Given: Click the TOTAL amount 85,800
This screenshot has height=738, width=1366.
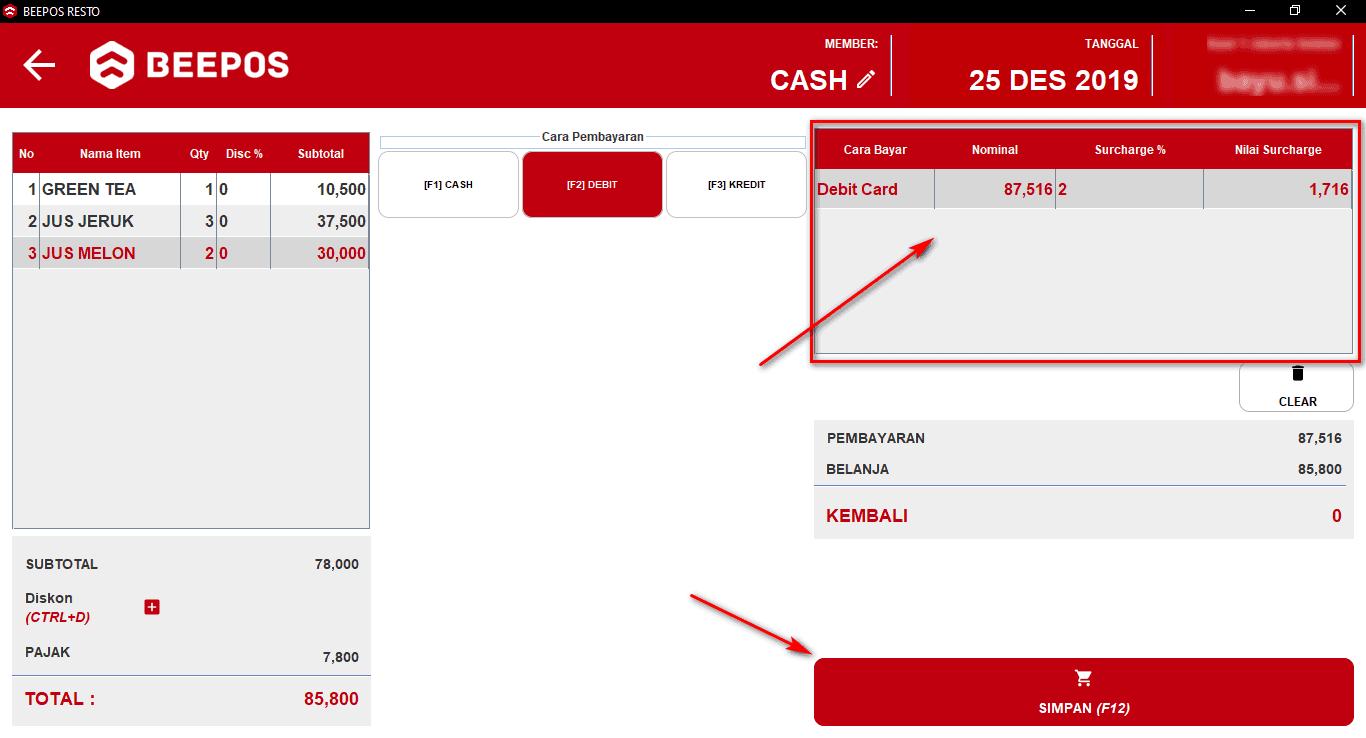Looking at the screenshot, I should 331,699.
